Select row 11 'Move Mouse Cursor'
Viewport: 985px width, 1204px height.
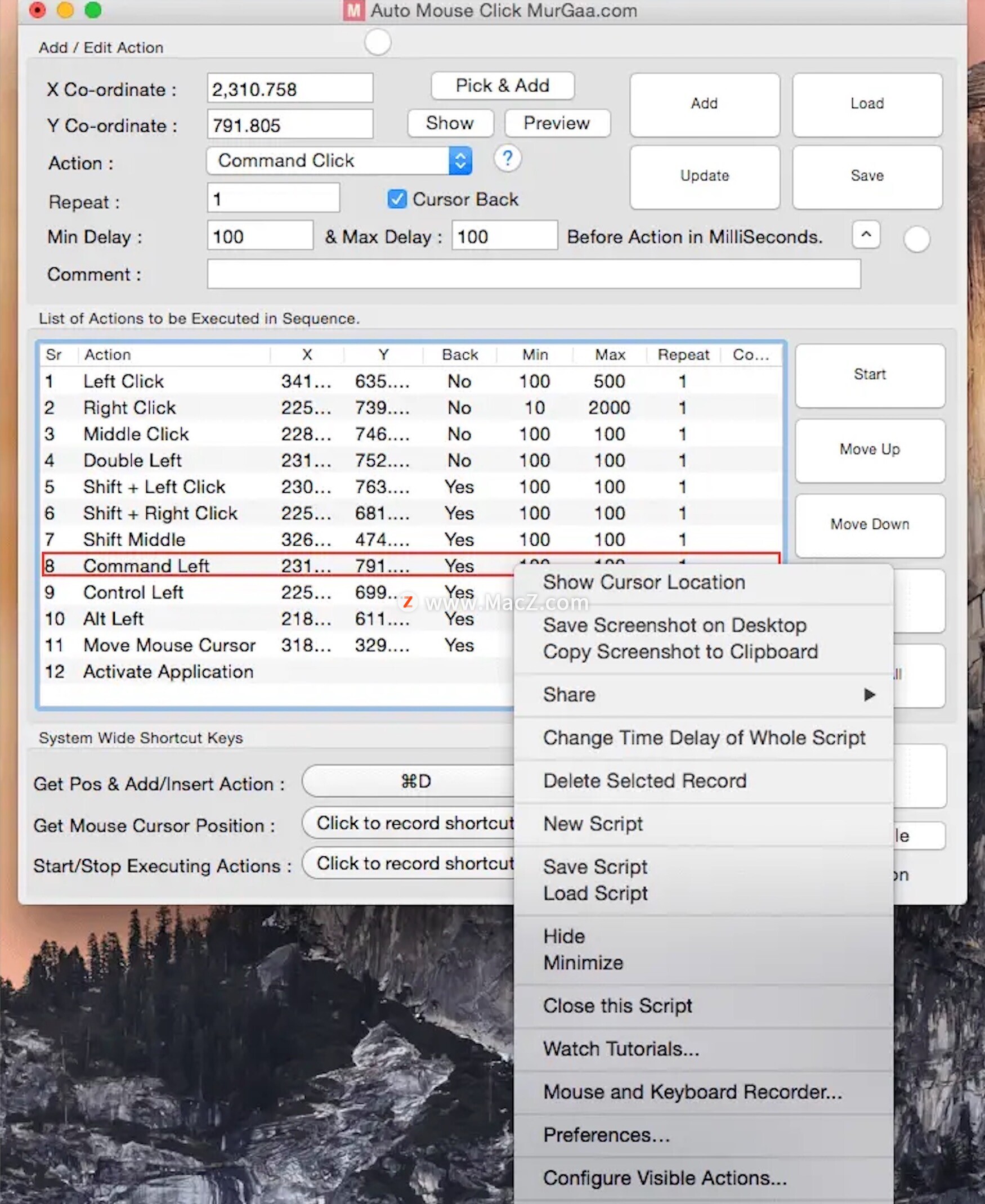point(278,645)
